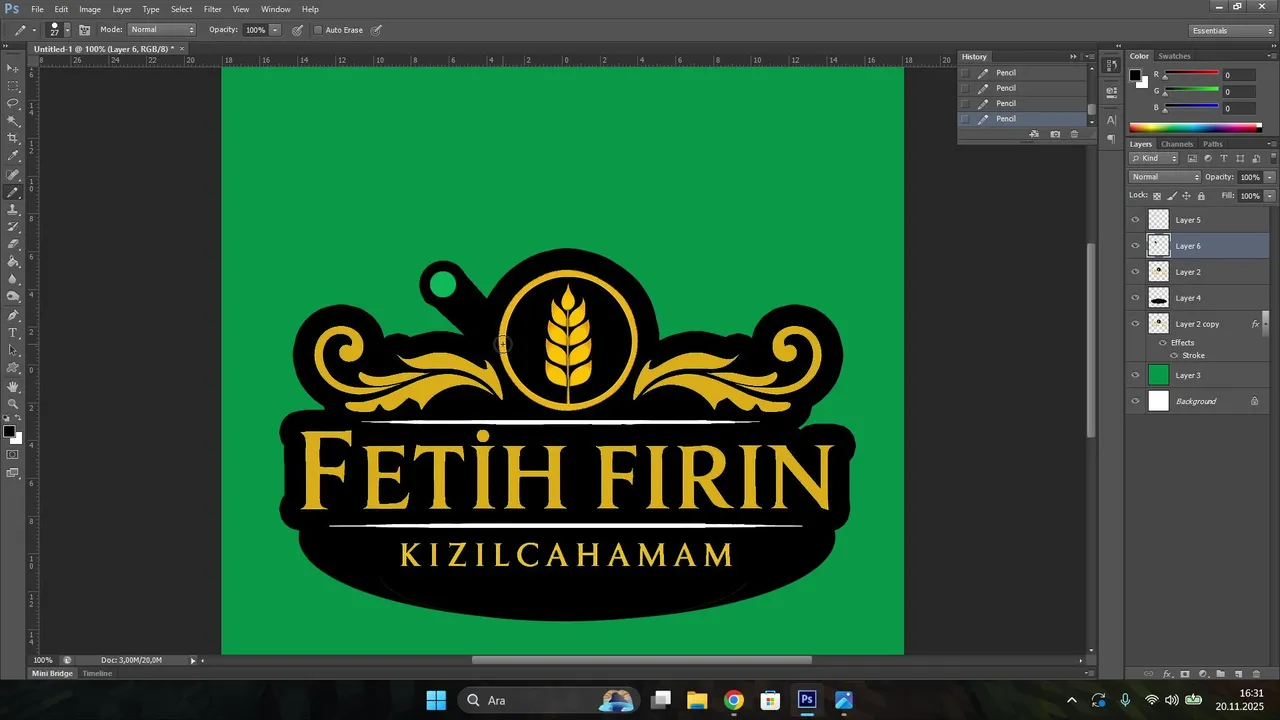This screenshot has width=1280, height=720.
Task: Open the Essentials workspace dropdown
Action: (1233, 31)
